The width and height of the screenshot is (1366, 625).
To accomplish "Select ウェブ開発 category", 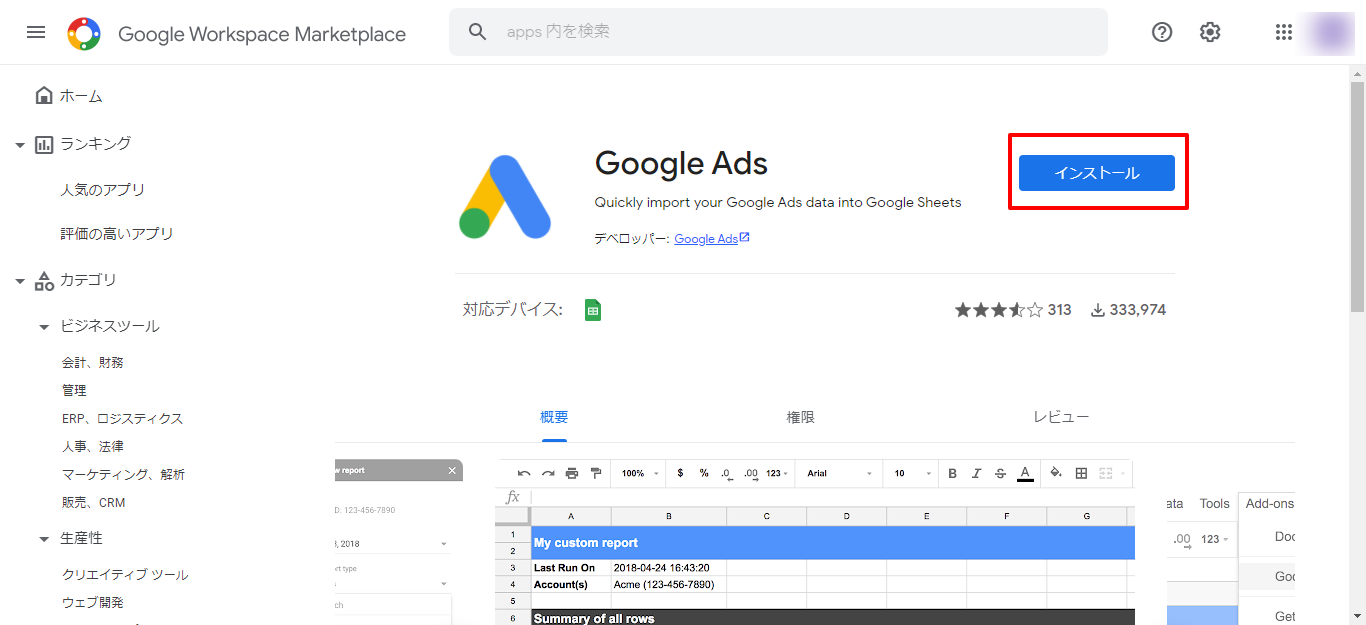I will point(93,603).
